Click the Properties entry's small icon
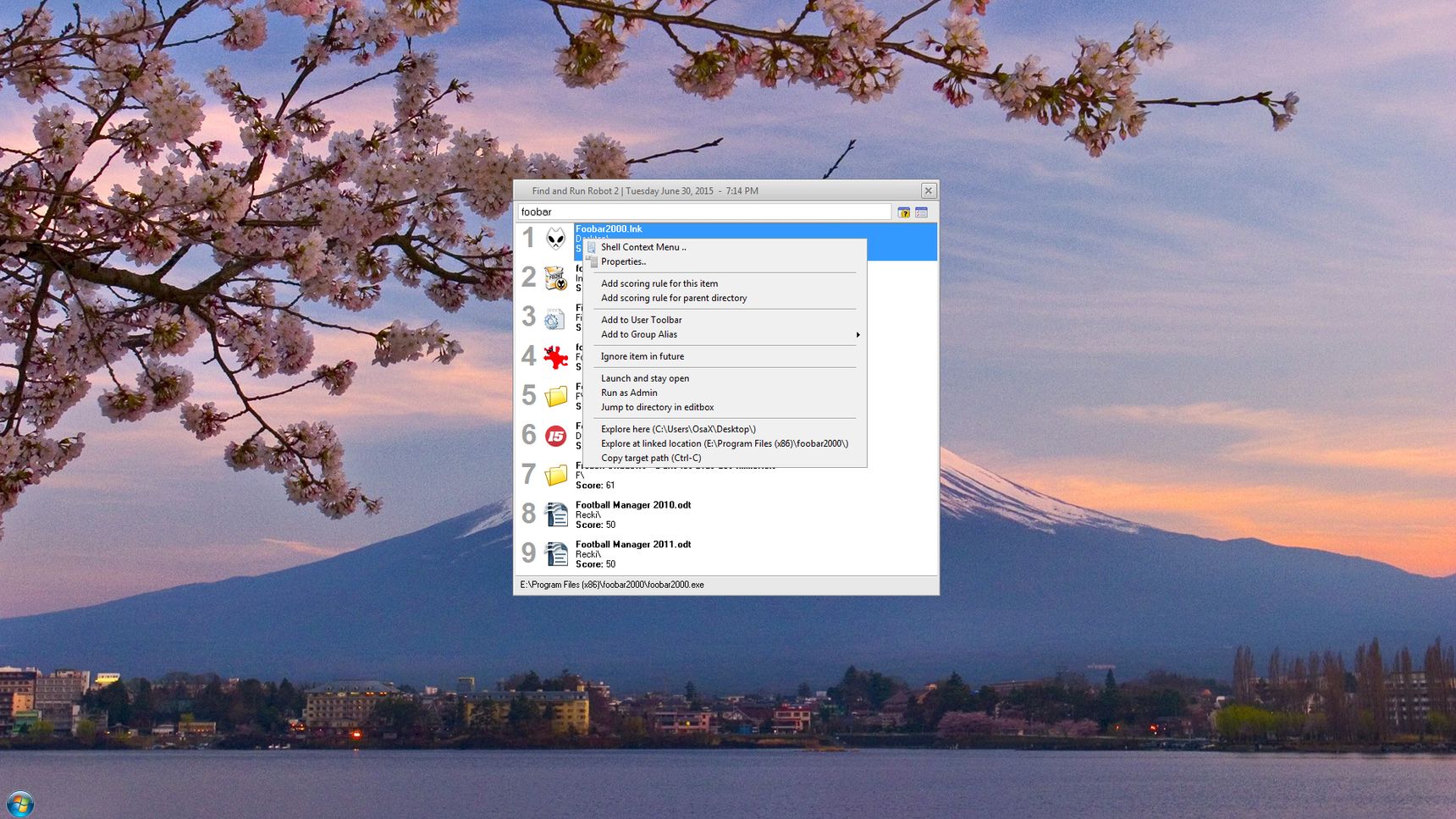The height and width of the screenshot is (819, 1456). click(x=592, y=261)
